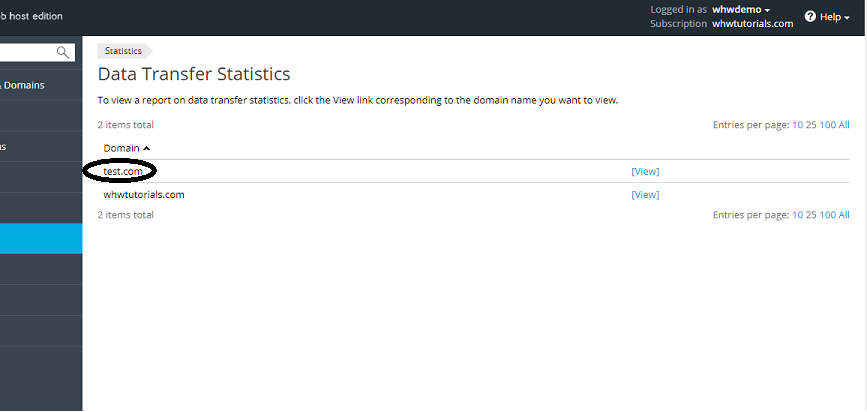The width and height of the screenshot is (867, 412).
Task: Open the whwdemo account dropdown
Action: coord(740,9)
